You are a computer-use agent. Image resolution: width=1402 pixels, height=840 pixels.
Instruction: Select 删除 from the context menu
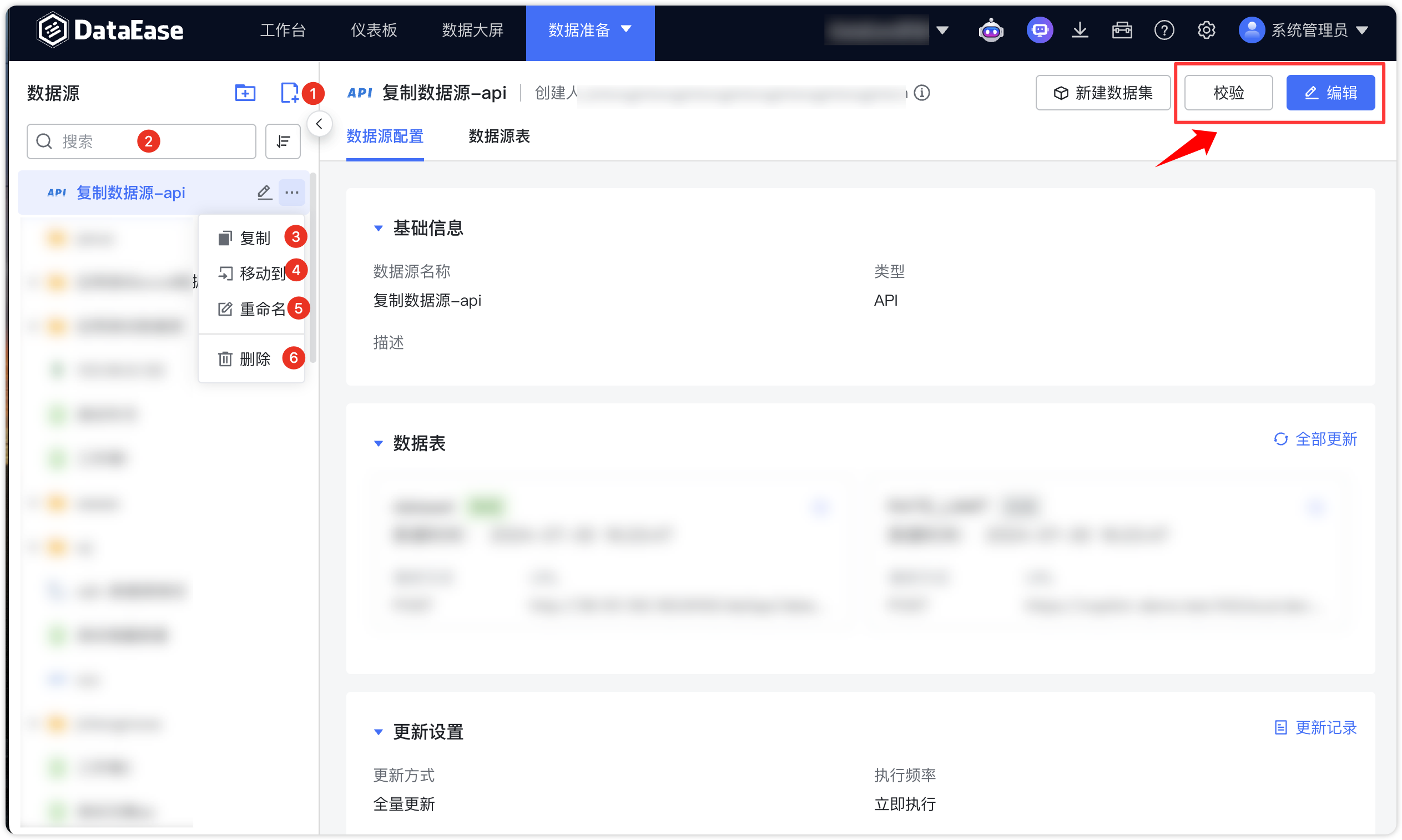click(x=256, y=358)
